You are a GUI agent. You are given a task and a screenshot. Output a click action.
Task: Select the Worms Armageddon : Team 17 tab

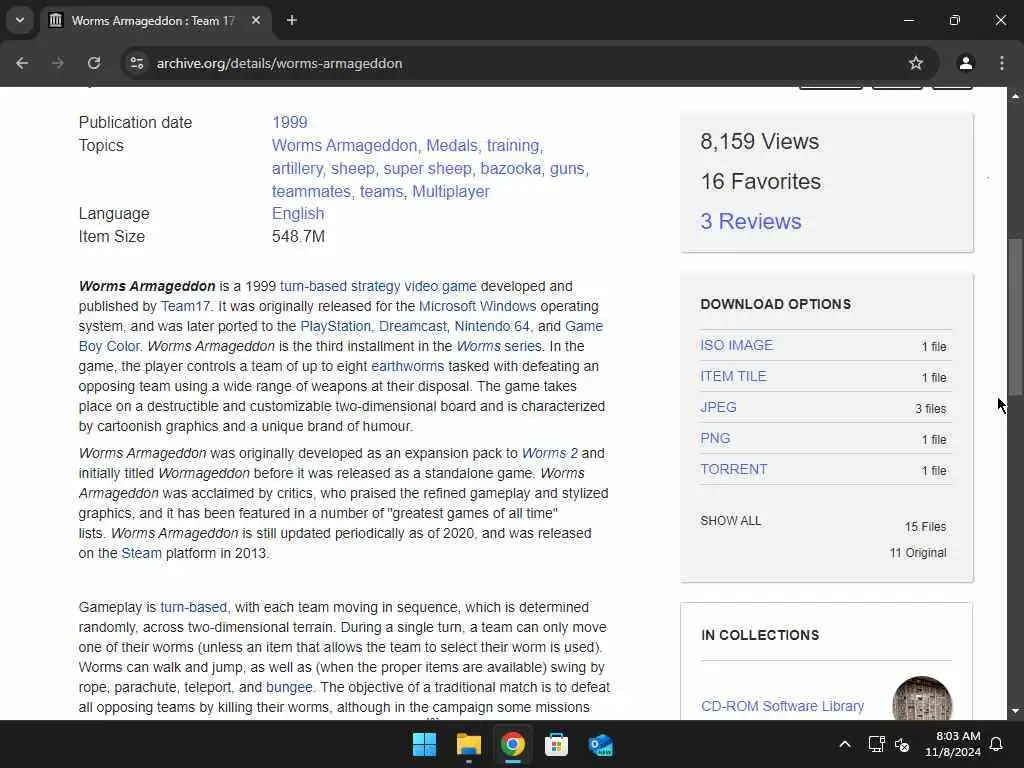tap(155, 20)
